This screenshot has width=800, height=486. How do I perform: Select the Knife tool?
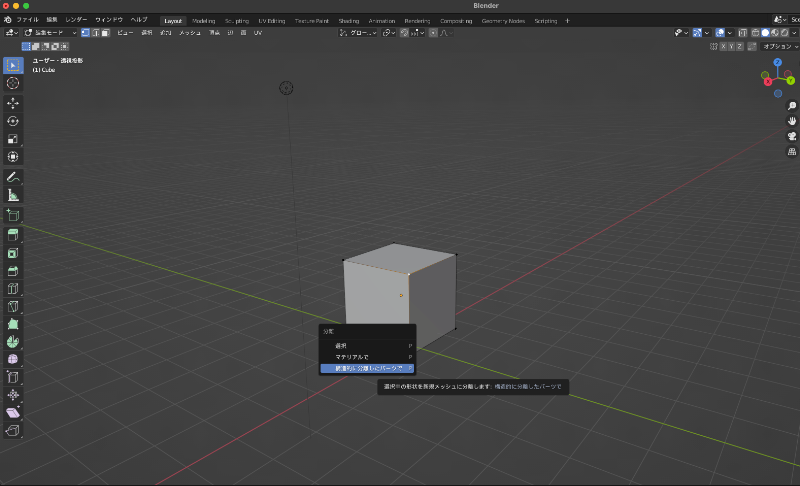(13, 306)
